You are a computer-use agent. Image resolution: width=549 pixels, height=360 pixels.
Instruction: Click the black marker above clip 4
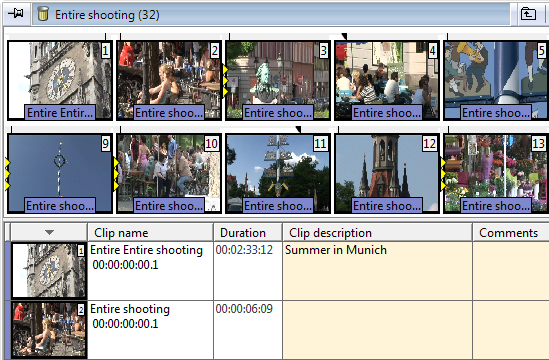pyautogui.click(x=344, y=36)
